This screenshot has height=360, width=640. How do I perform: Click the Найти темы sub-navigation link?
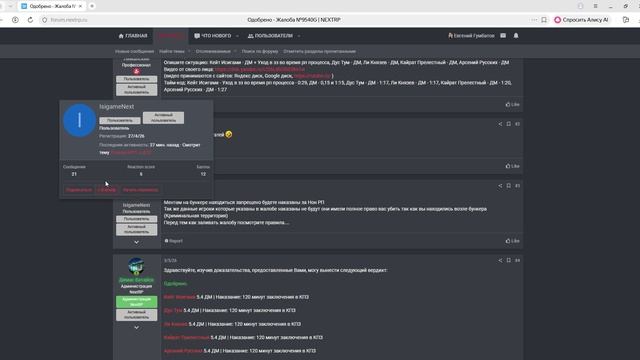click(x=172, y=51)
